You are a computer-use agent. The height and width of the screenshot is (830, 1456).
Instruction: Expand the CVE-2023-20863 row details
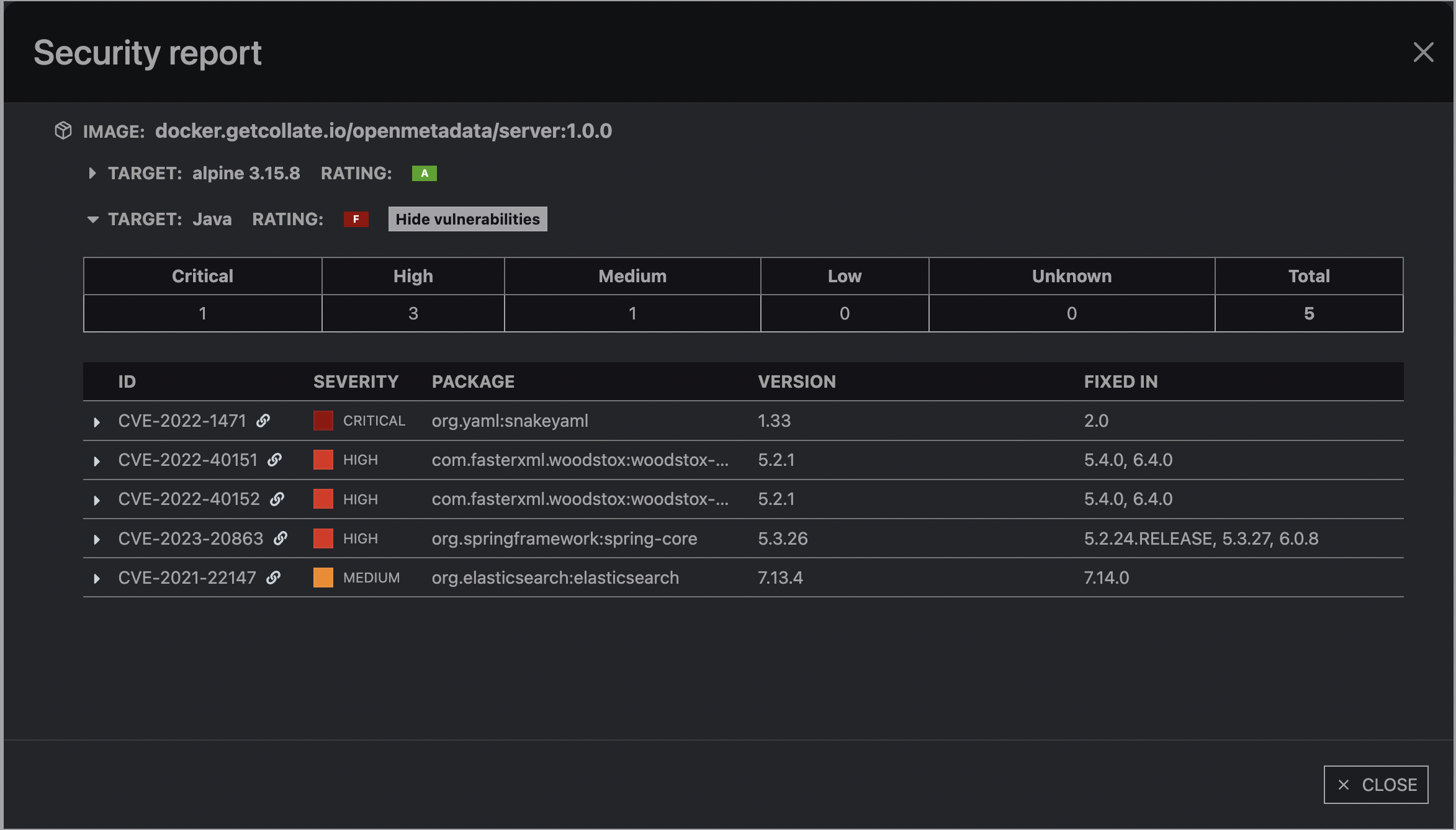point(96,540)
